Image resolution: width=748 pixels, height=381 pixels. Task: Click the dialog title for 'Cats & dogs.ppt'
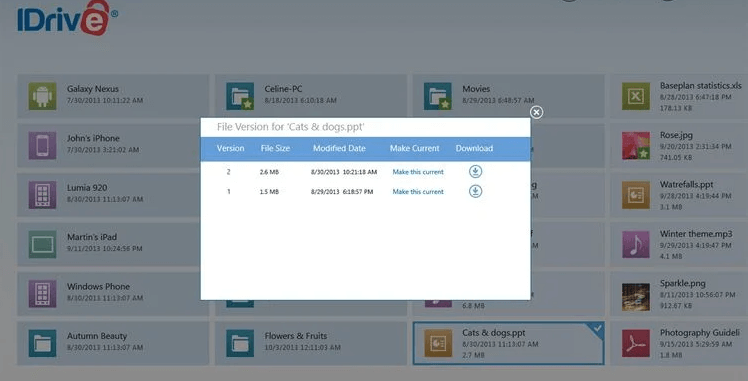coord(291,127)
